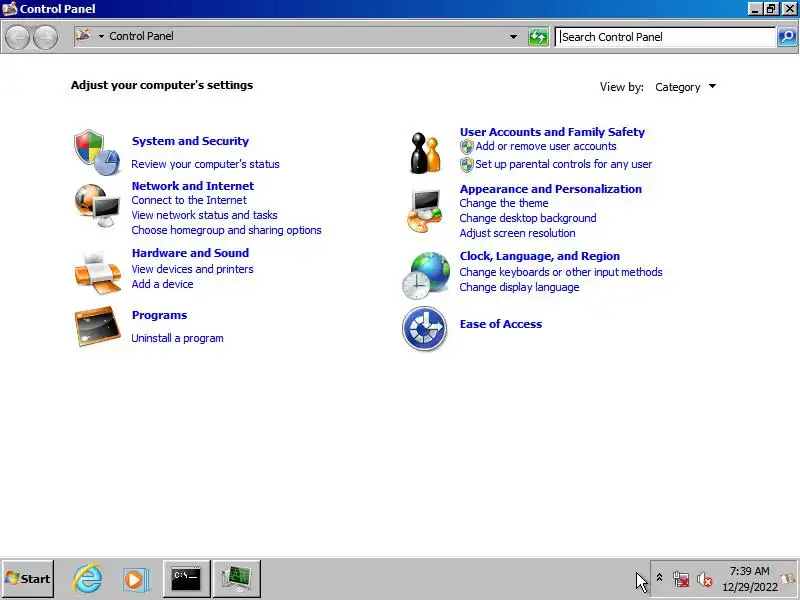
Task: Show hidden tray icons arrow
Action: (659, 578)
